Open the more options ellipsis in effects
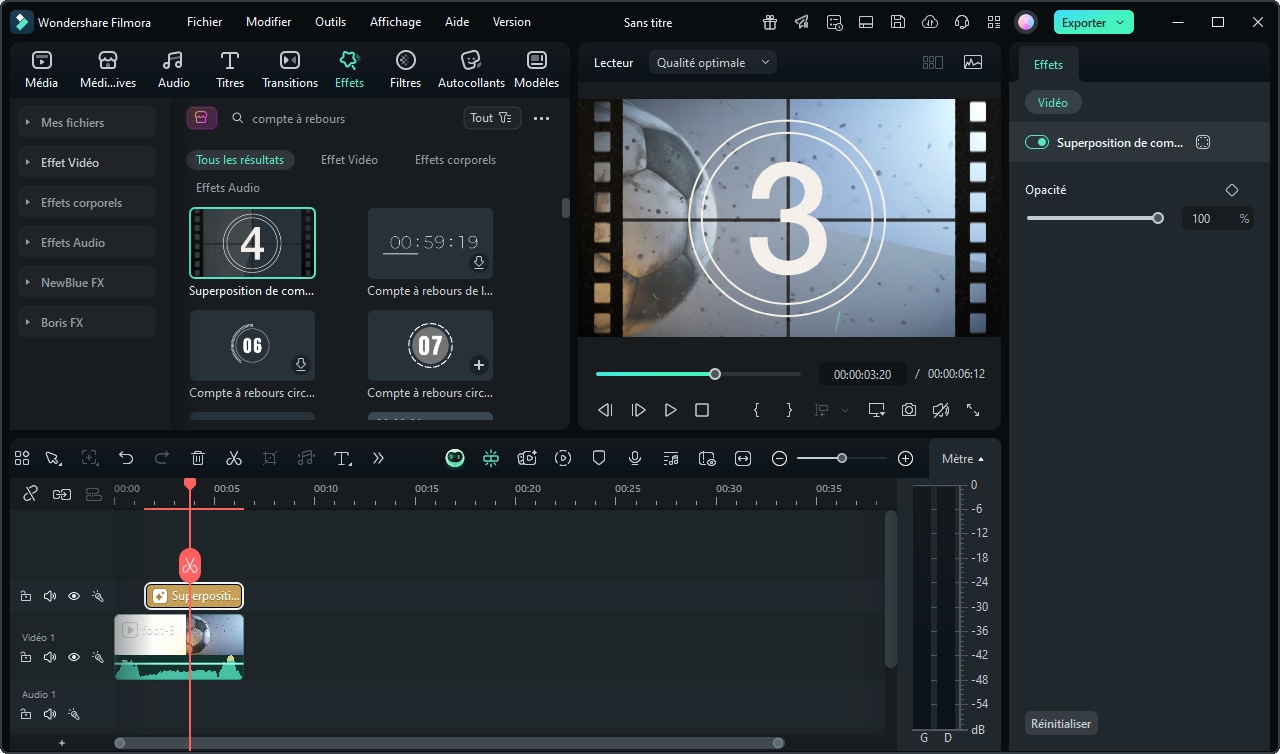 542,118
